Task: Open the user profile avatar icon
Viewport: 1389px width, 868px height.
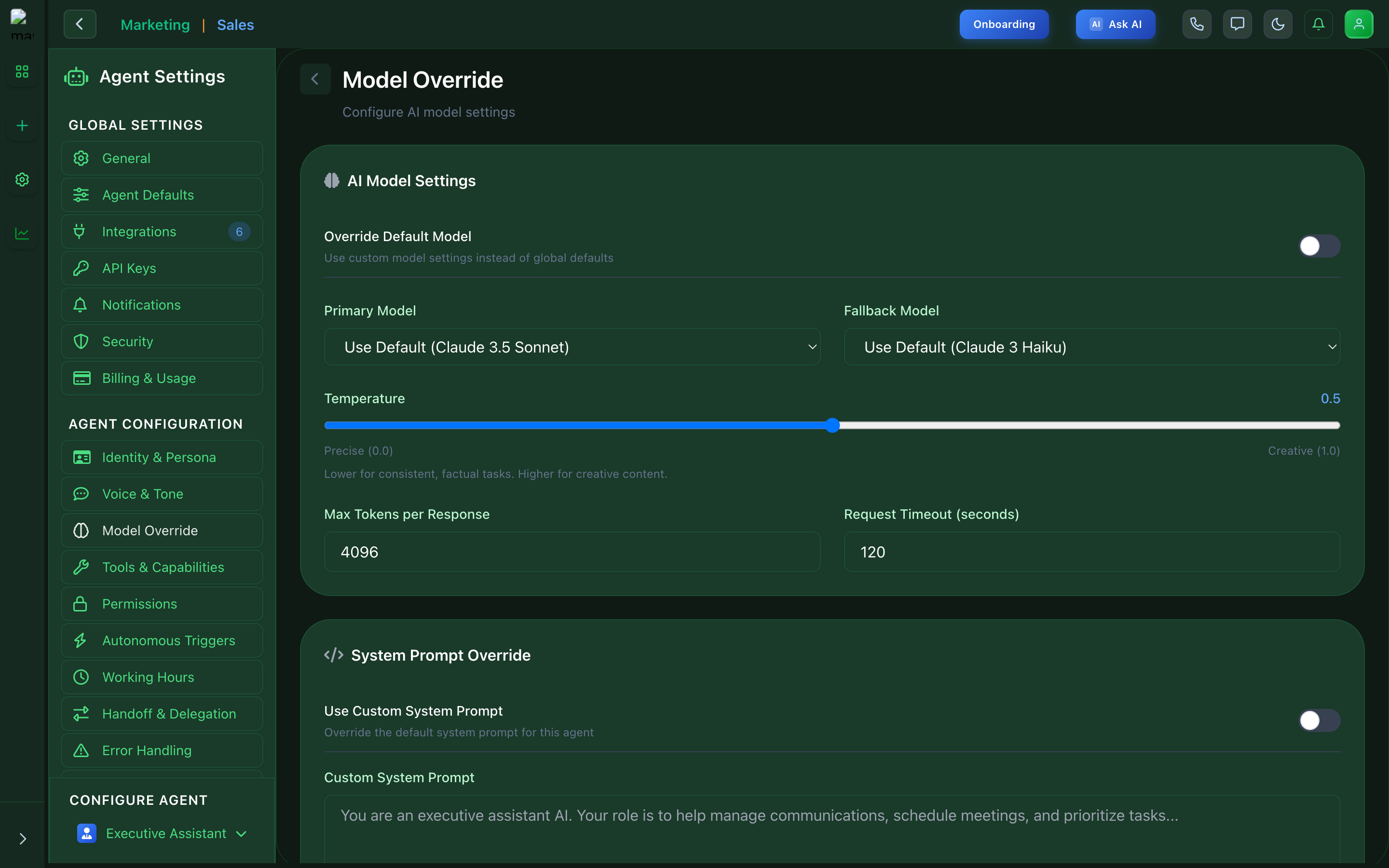Action: tap(1359, 24)
